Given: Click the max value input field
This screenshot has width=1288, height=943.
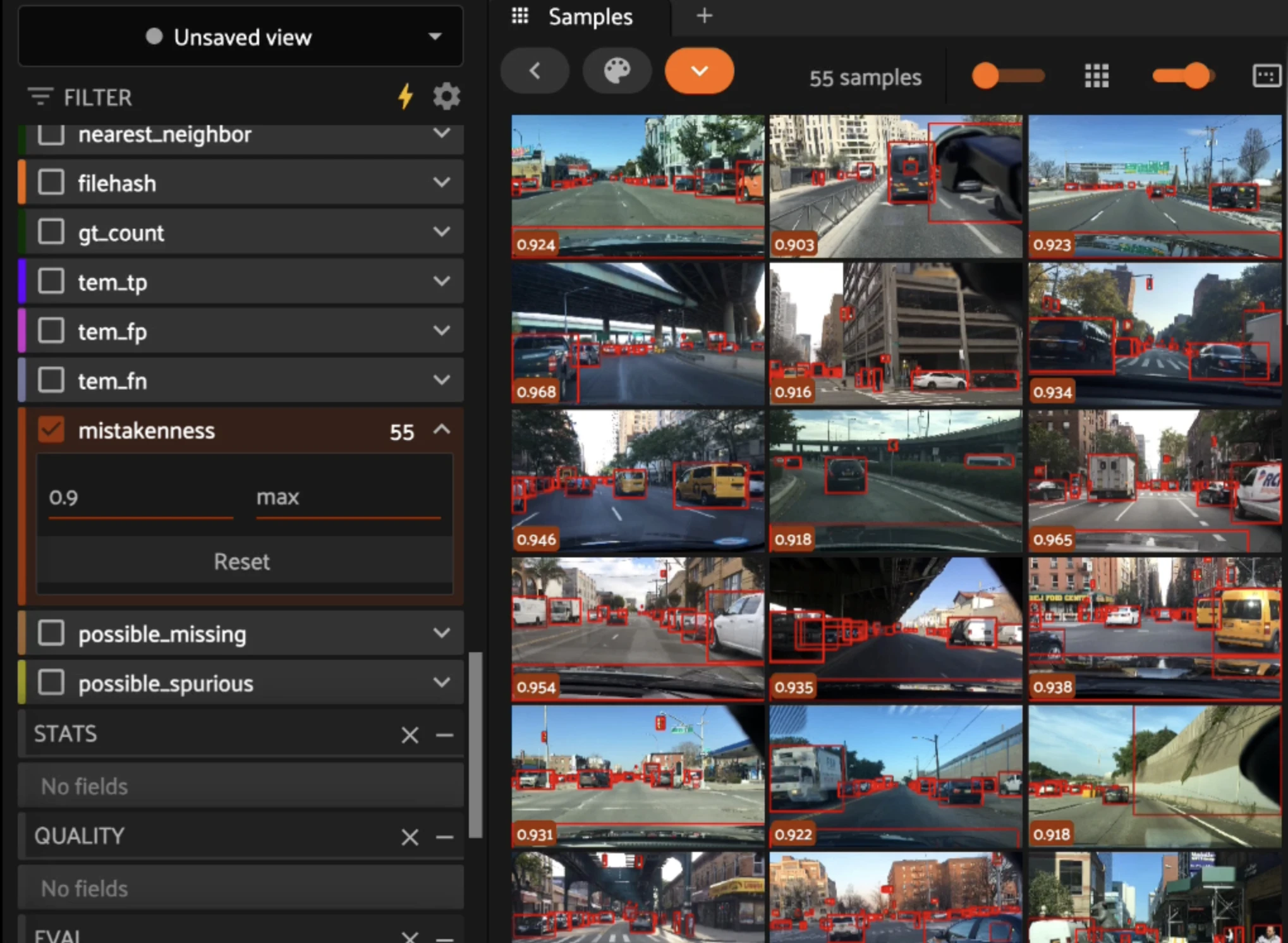Looking at the screenshot, I should 348,498.
